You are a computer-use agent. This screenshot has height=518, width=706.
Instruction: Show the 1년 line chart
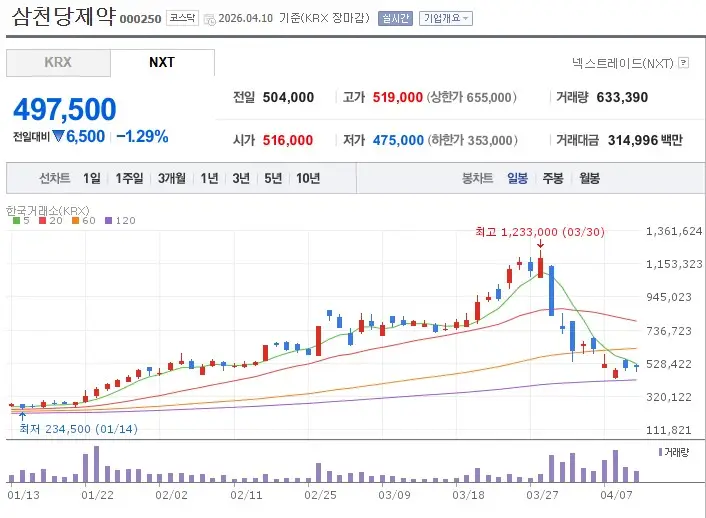(x=209, y=178)
